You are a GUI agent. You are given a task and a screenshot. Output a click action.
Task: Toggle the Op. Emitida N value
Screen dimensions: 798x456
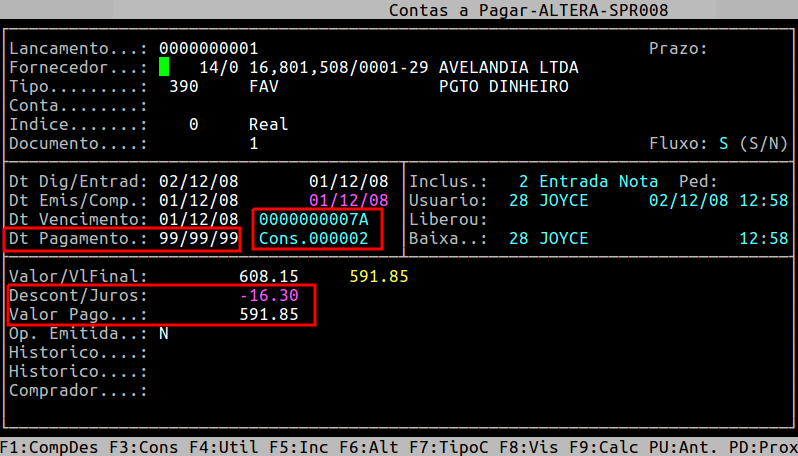pyautogui.click(x=164, y=333)
